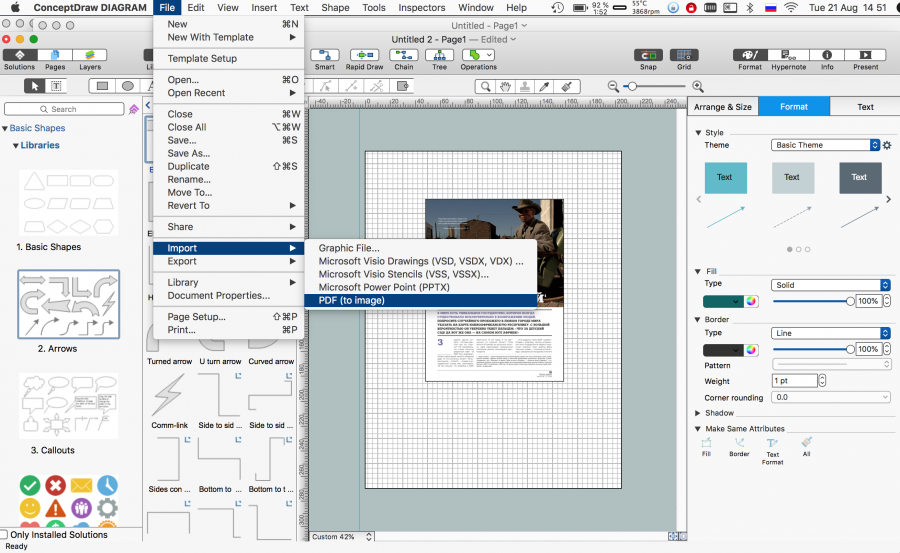Screen dimensions: 900x553
Task: Choose PDF (to image) import option
Action: [x=351, y=300]
